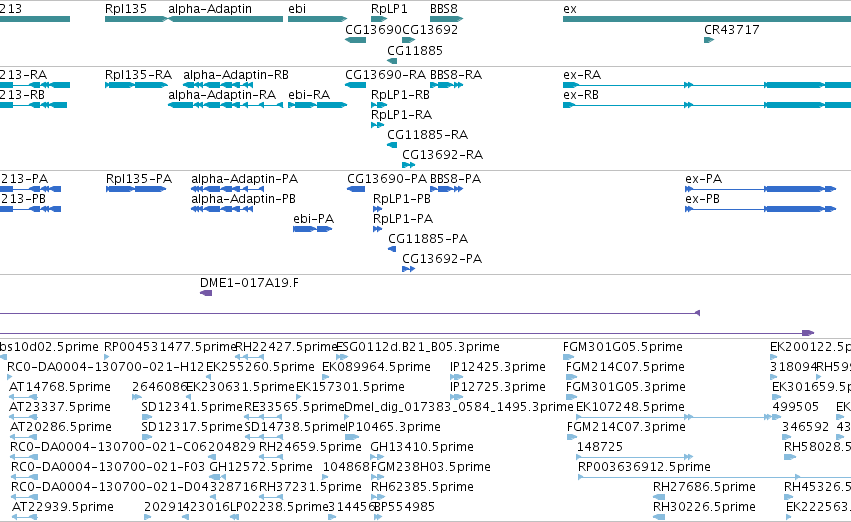Click the BBS8-PA protein label
The height and width of the screenshot is (522, 851).
pos(456,179)
